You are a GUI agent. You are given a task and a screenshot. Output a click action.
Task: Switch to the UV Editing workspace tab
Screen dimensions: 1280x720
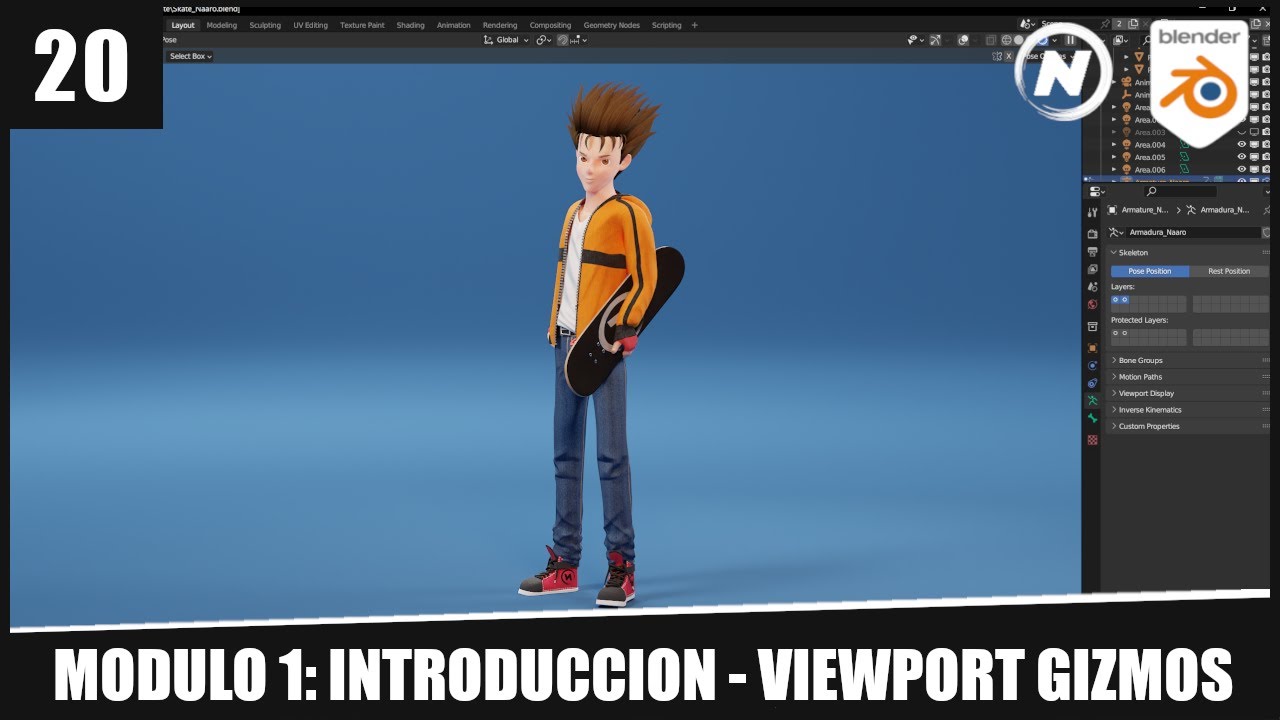tap(310, 25)
